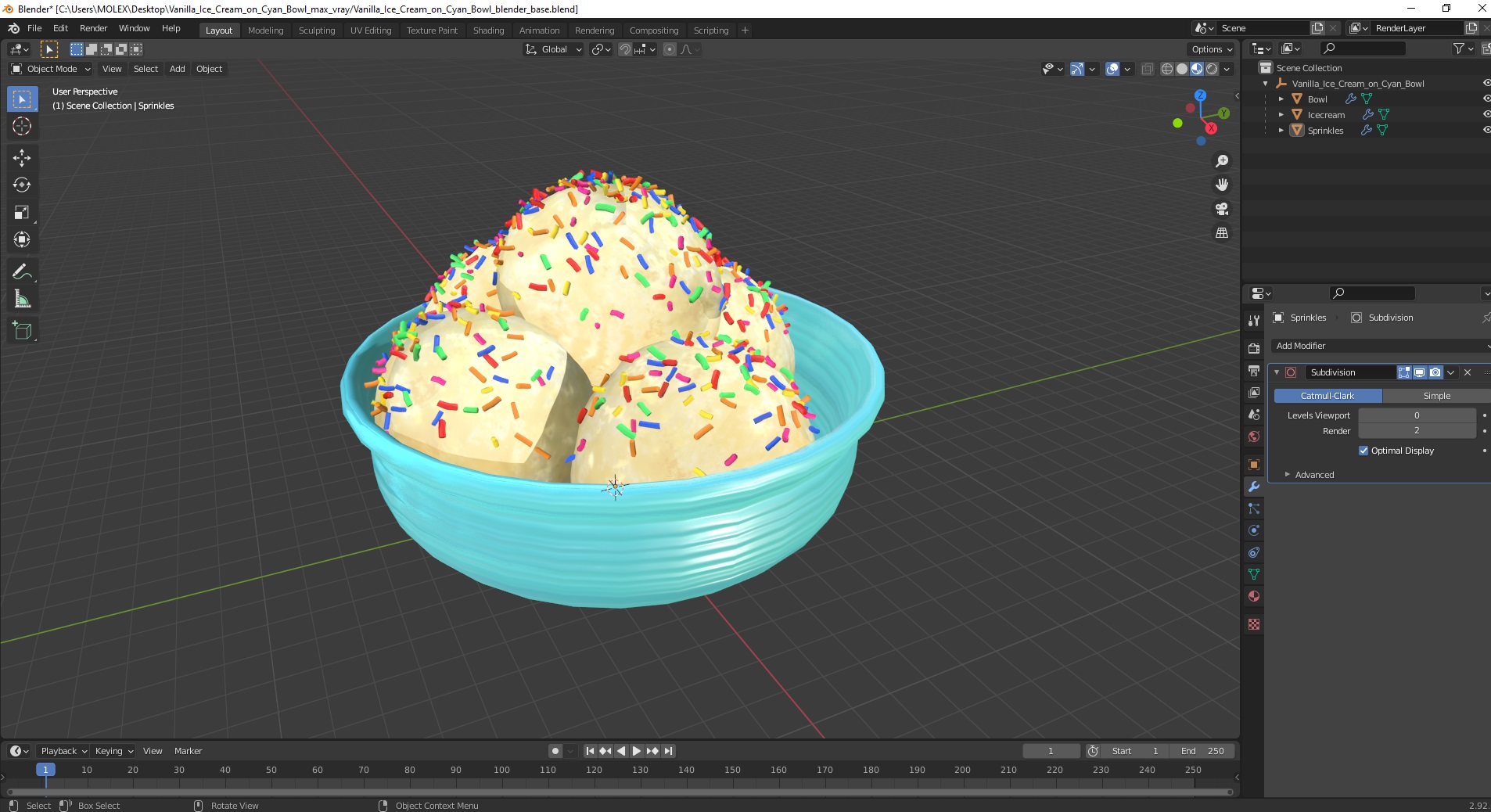Open the Options dropdown in viewport
1491x812 pixels.
[x=1212, y=49]
